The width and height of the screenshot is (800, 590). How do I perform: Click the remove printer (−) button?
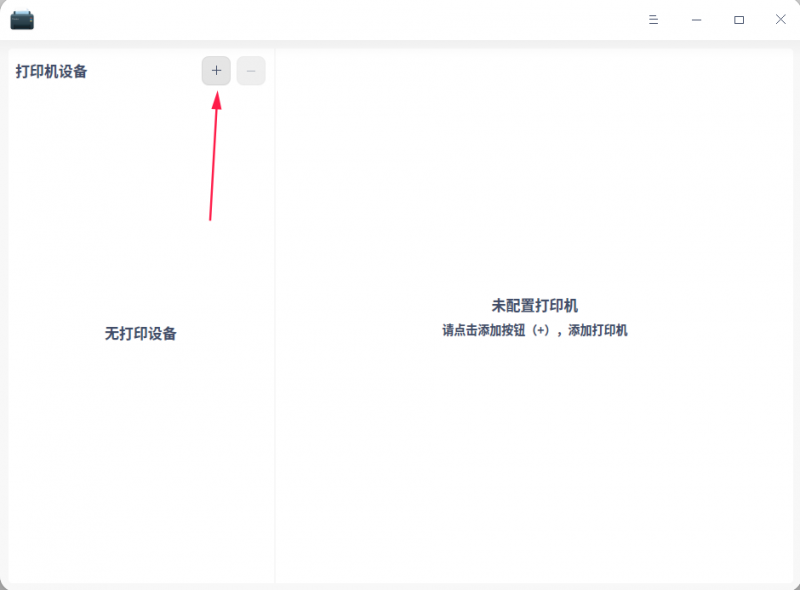[x=251, y=70]
